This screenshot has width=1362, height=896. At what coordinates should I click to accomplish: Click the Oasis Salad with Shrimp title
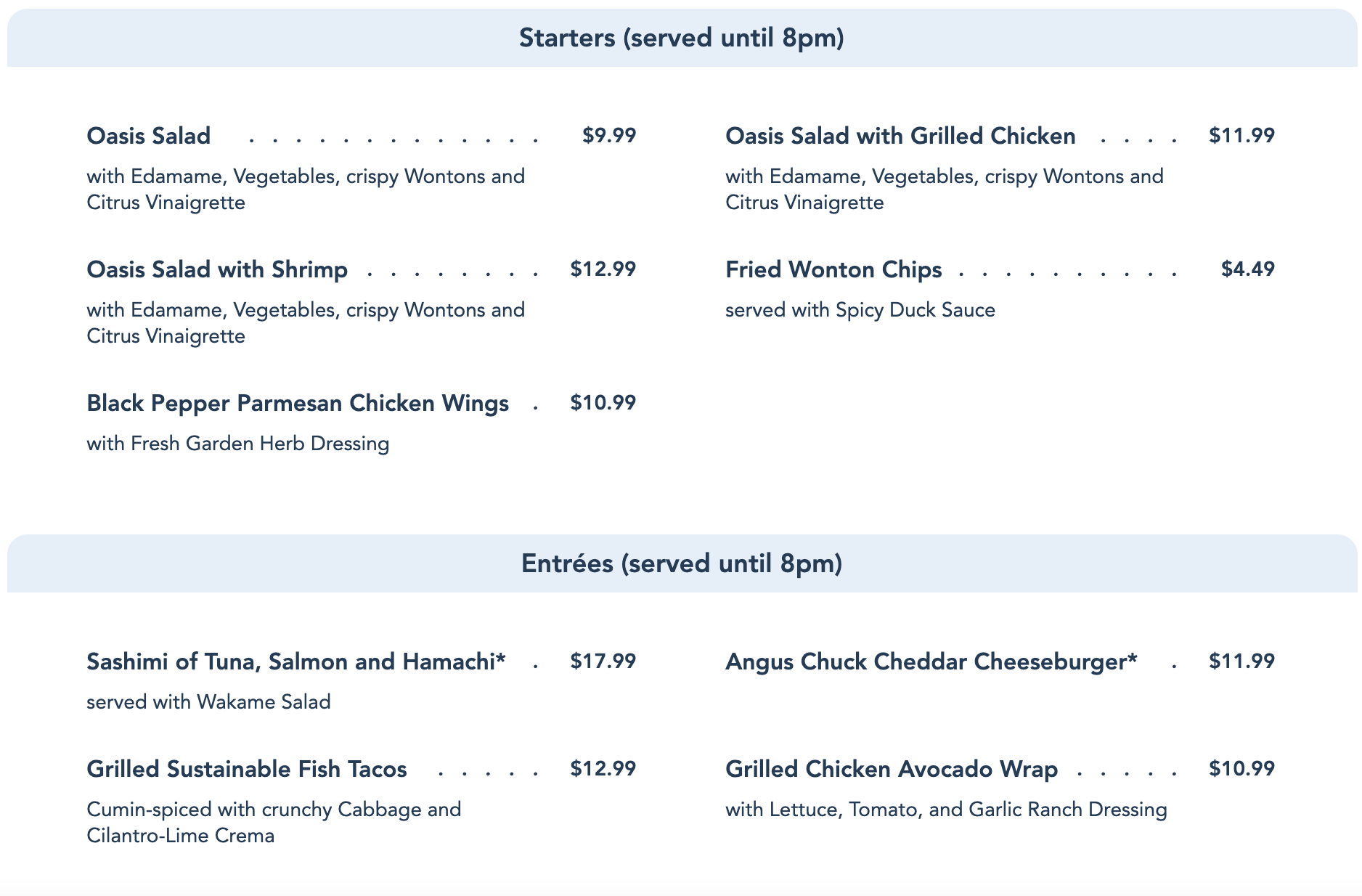[x=217, y=269]
